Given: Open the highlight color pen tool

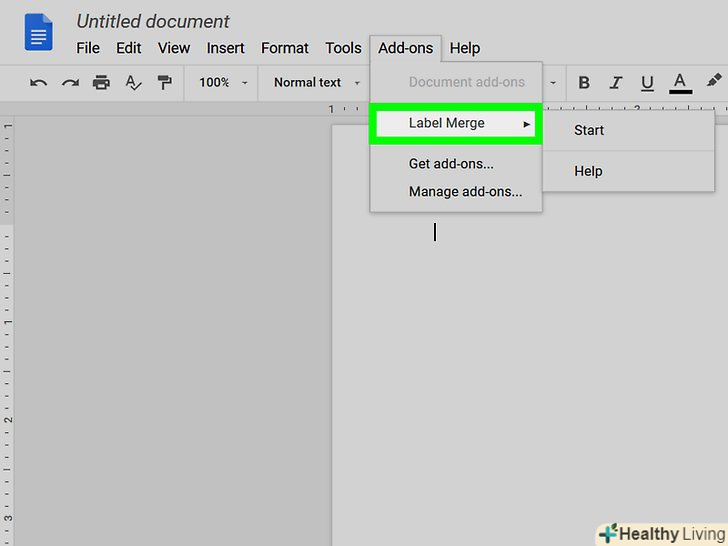Looking at the screenshot, I should 714,81.
